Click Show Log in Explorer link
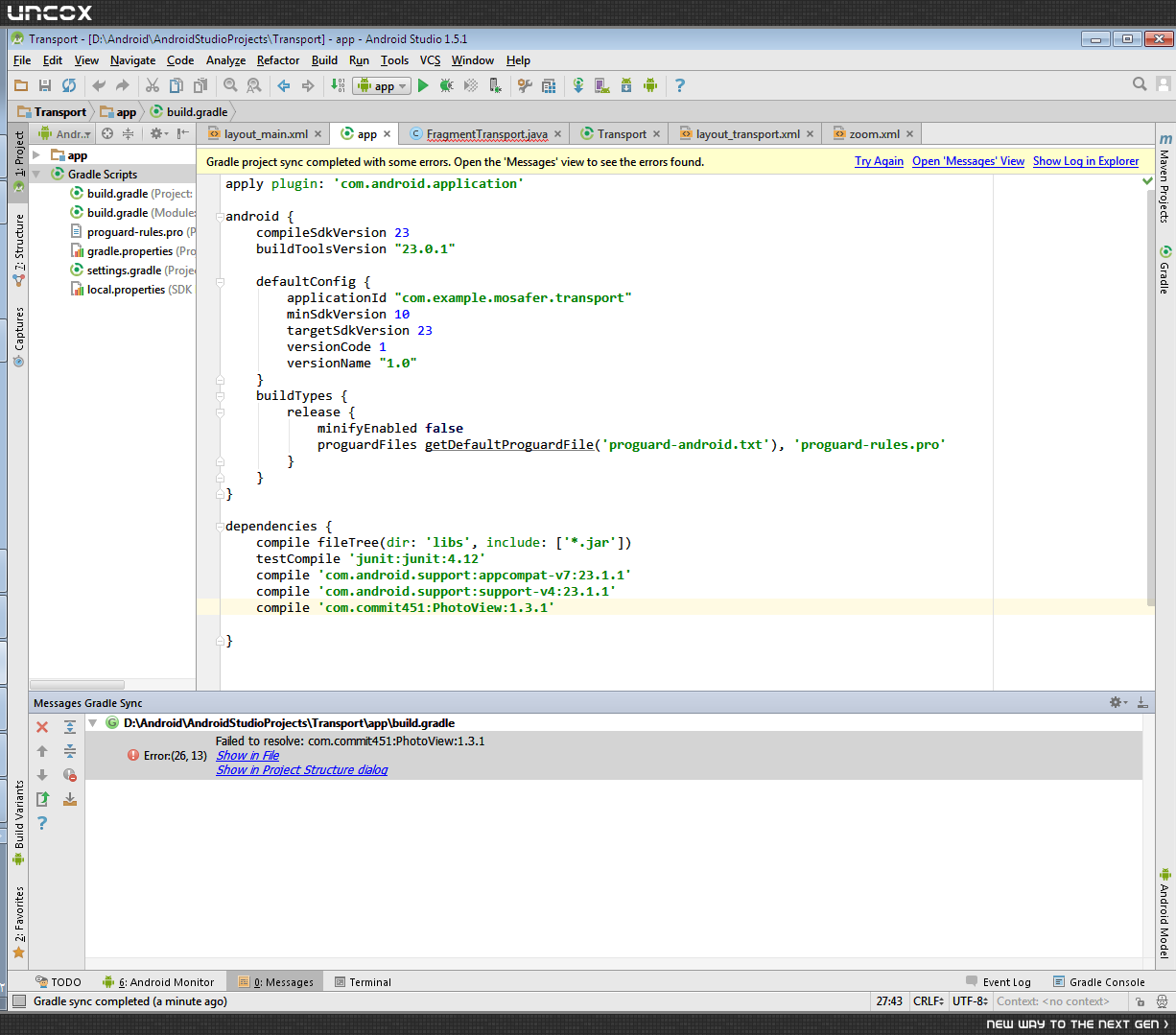The width and height of the screenshot is (1176, 1035). click(1086, 161)
